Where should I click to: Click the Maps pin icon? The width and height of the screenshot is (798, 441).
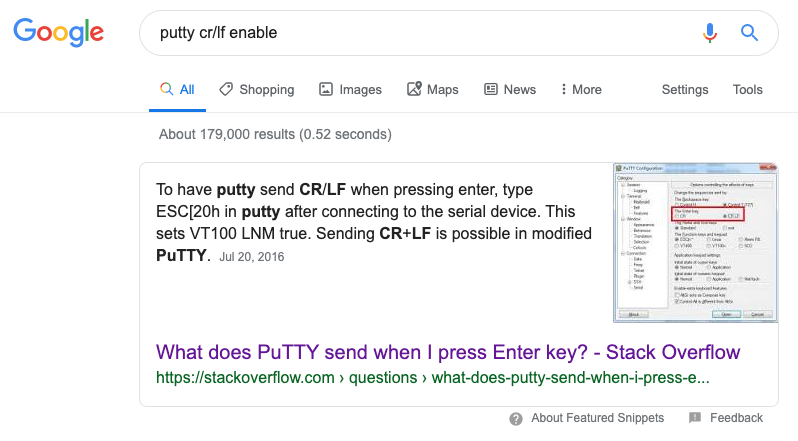pos(414,89)
